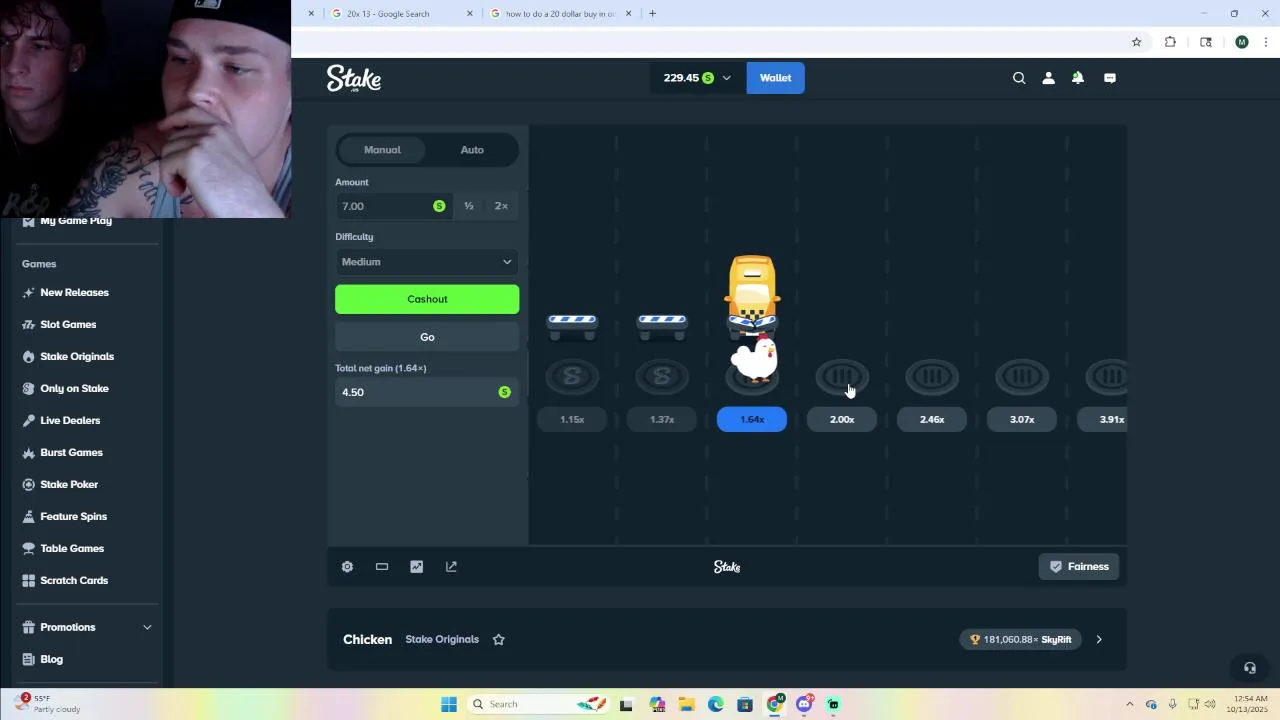Image resolution: width=1280 pixels, height=720 pixels.
Task: Open Windows Start menu
Action: 449,704
